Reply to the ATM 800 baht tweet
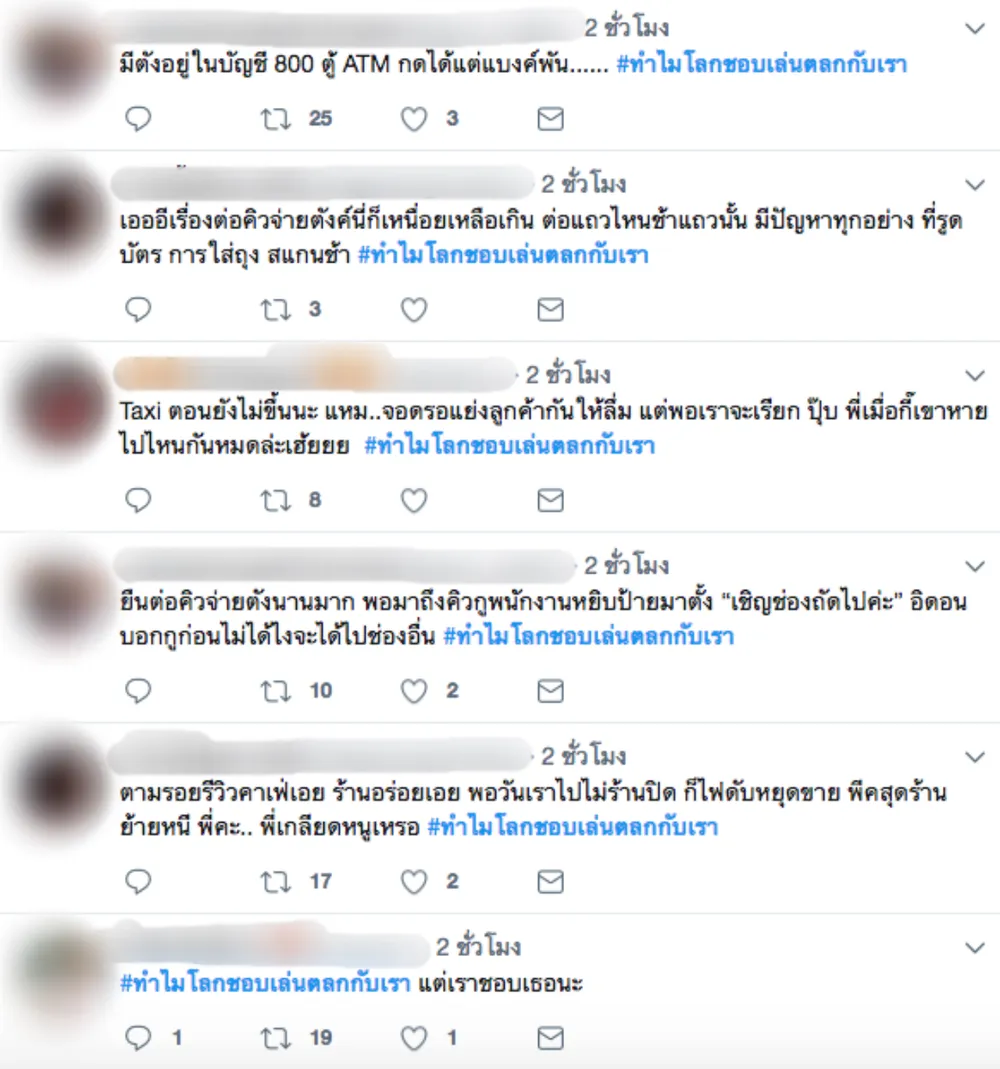The width and height of the screenshot is (1000, 1069). coord(138,119)
